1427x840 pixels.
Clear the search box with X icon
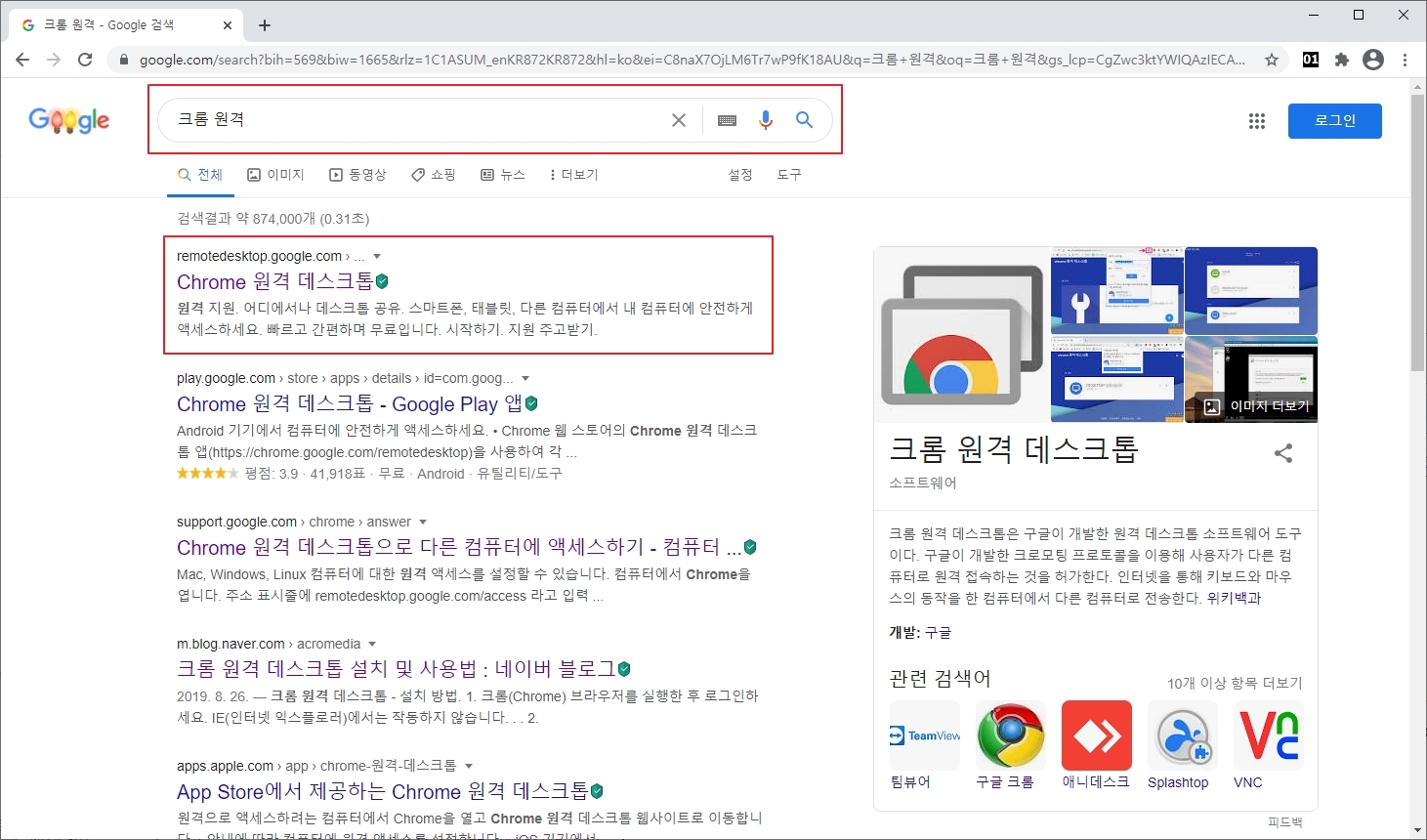coord(679,120)
